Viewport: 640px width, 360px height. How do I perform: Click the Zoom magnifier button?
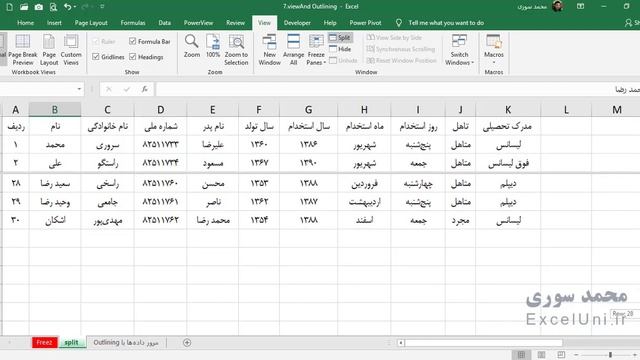[x=191, y=46]
